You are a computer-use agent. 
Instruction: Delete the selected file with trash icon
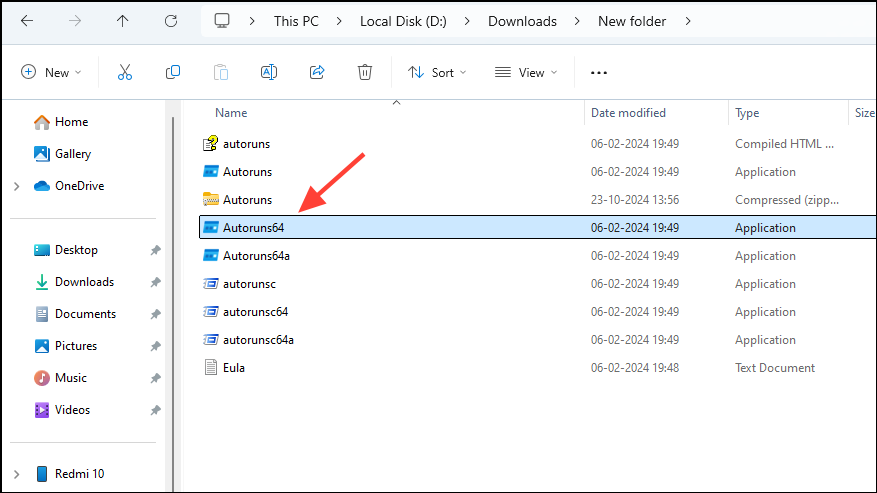click(x=365, y=72)
